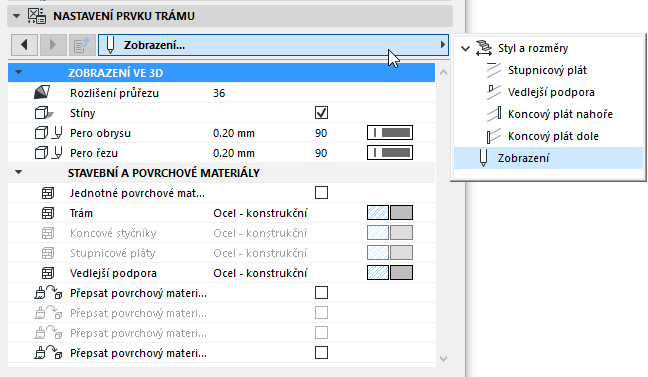Click the last Přepsat povrchový materi... icon
648x377 pixels.
[x=48, y=353]
